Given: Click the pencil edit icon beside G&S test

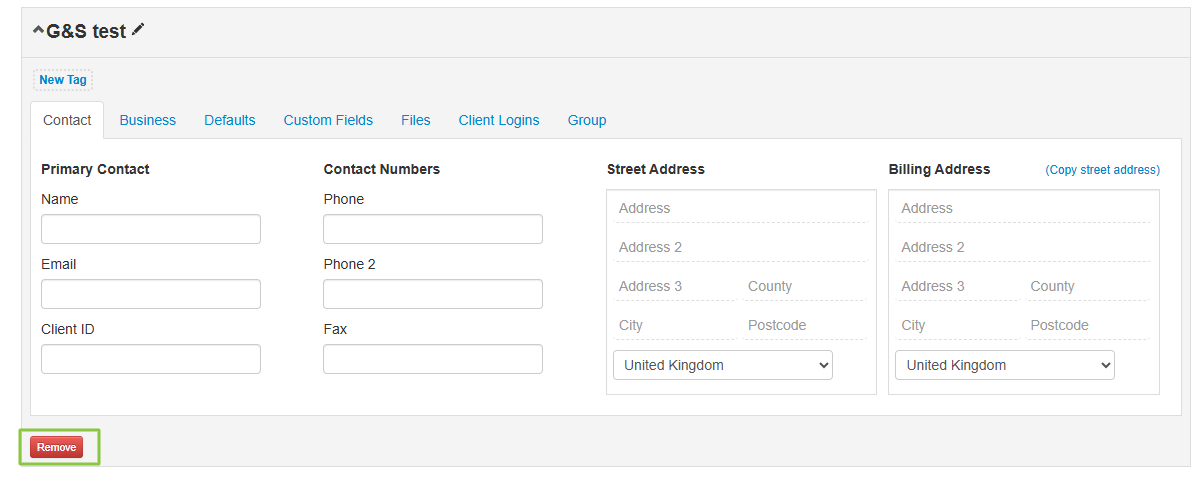Looking at the screenshot, I should pos(138,30).
